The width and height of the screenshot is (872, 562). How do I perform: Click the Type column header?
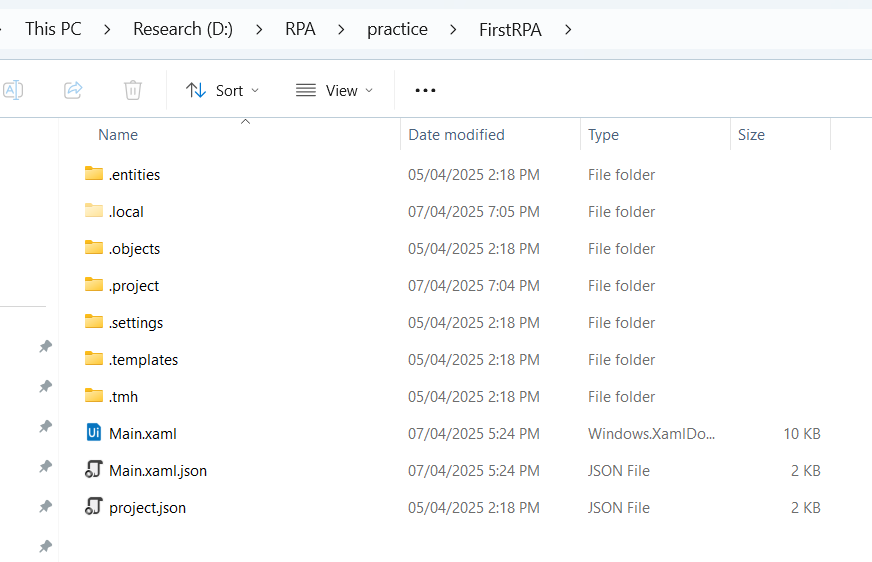603,135
